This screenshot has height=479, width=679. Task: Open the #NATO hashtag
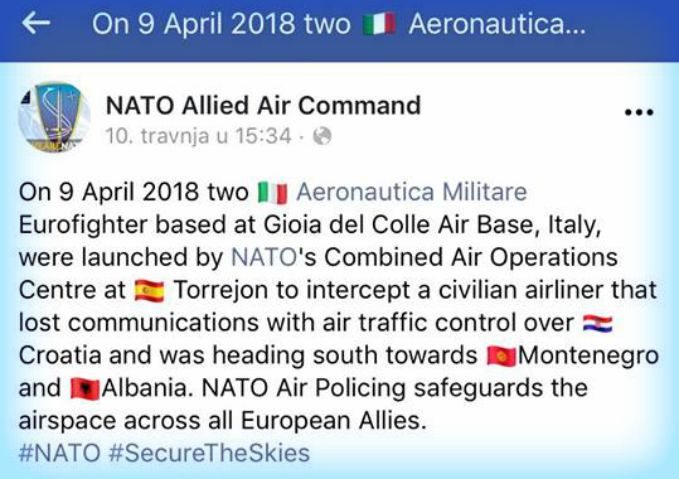coord(59,453)
